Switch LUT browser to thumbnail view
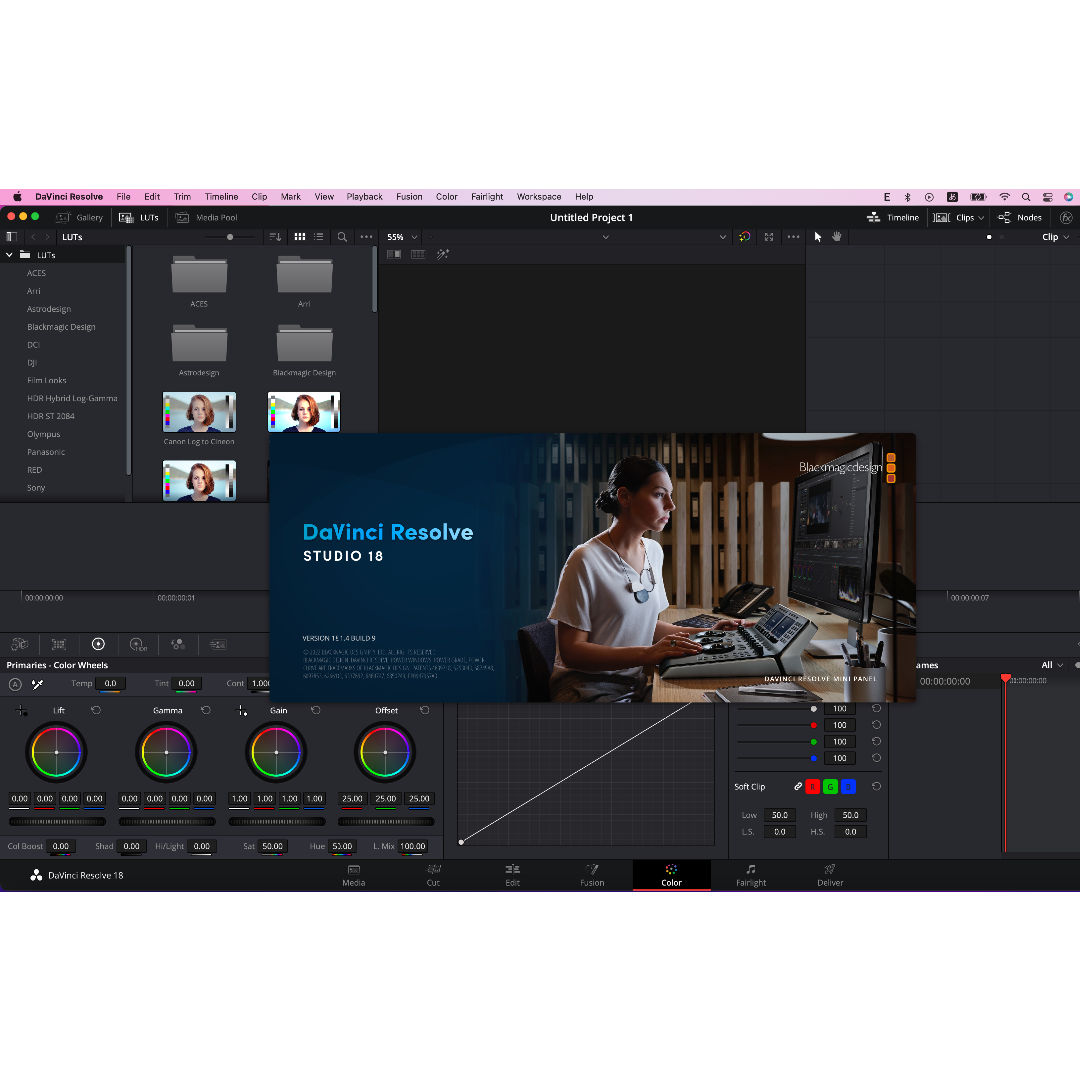The image size is (1080, 1080). 300,237
